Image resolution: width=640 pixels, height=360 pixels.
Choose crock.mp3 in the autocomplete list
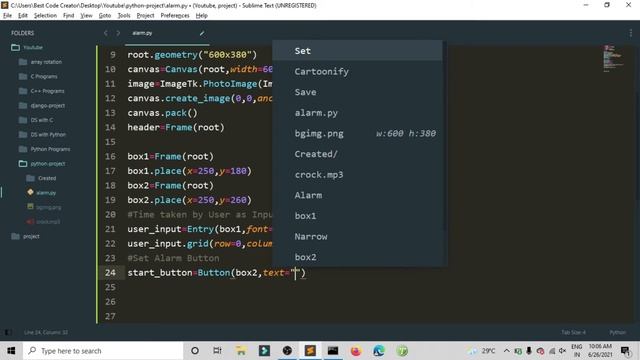click(x=357, y=175)
